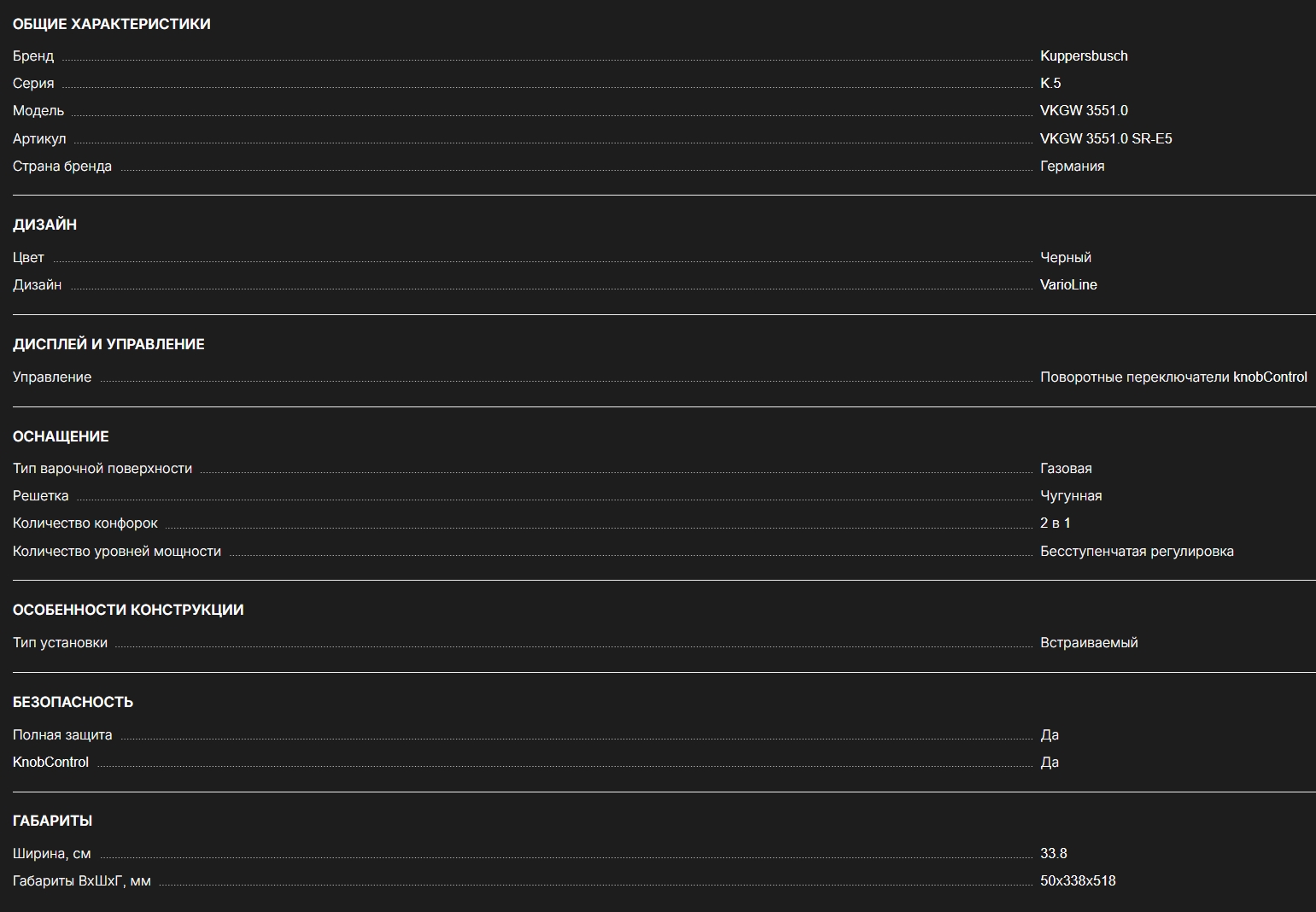
Task: Click 'VKGW 3551.0' in the Модель row
Action: 1084,111
